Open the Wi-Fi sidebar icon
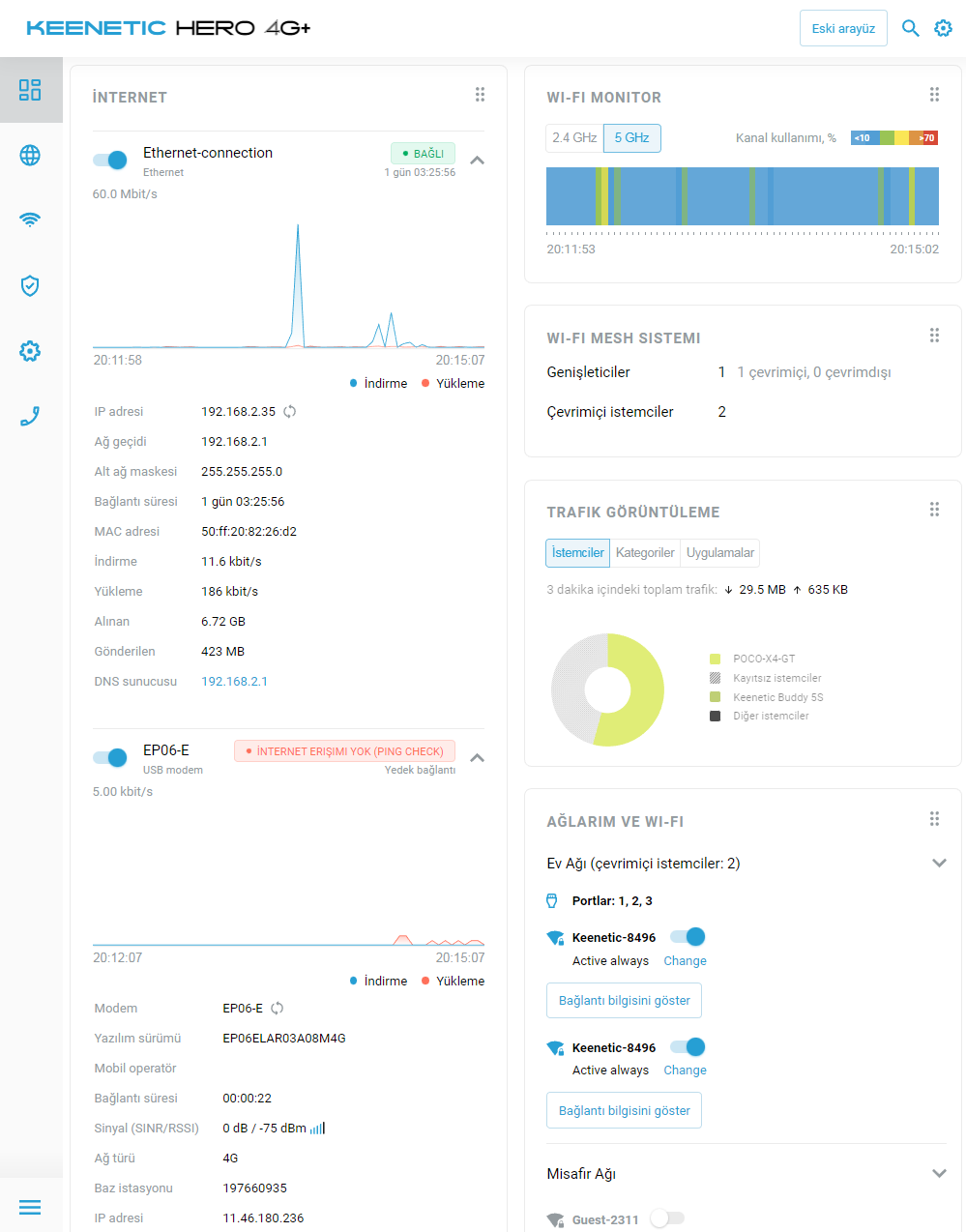This screenshot has width=966, height=1232. 30,220
